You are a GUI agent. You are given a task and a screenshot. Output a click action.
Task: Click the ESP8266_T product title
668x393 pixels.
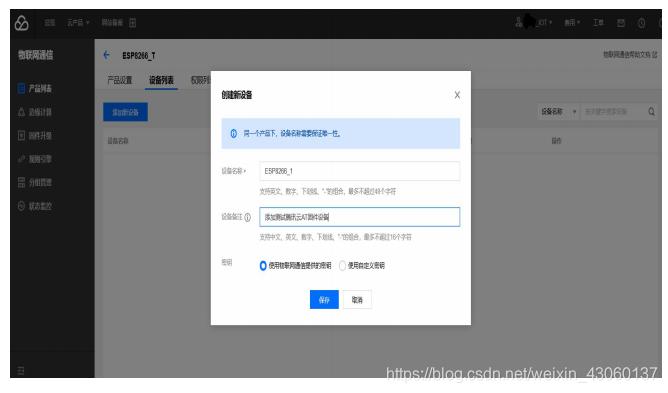pyautogui.click(x=138, y=55)
